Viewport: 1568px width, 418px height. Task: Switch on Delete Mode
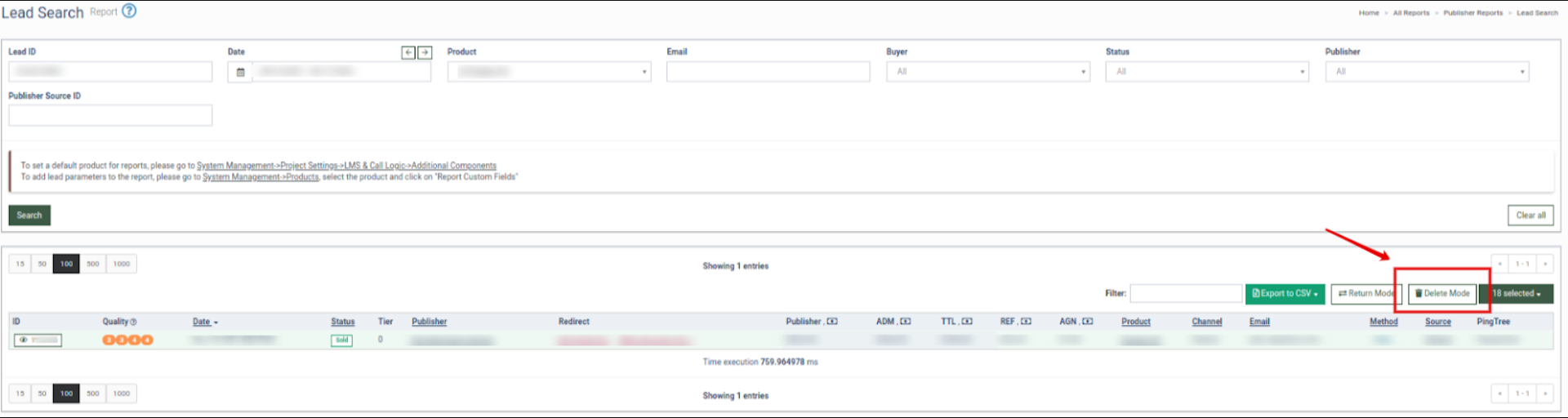[1442, 294]
